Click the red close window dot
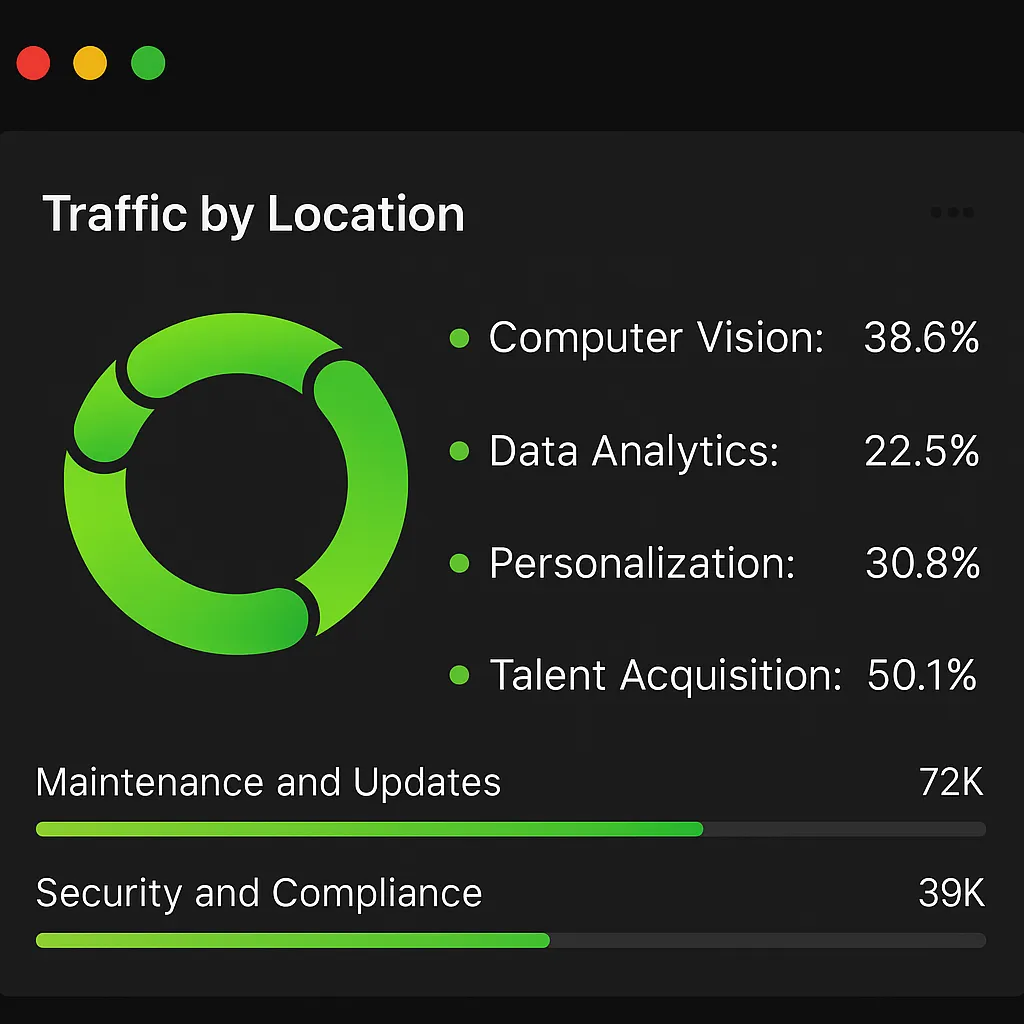The height and width of the screenshot is (1024, 1024). 33,63
